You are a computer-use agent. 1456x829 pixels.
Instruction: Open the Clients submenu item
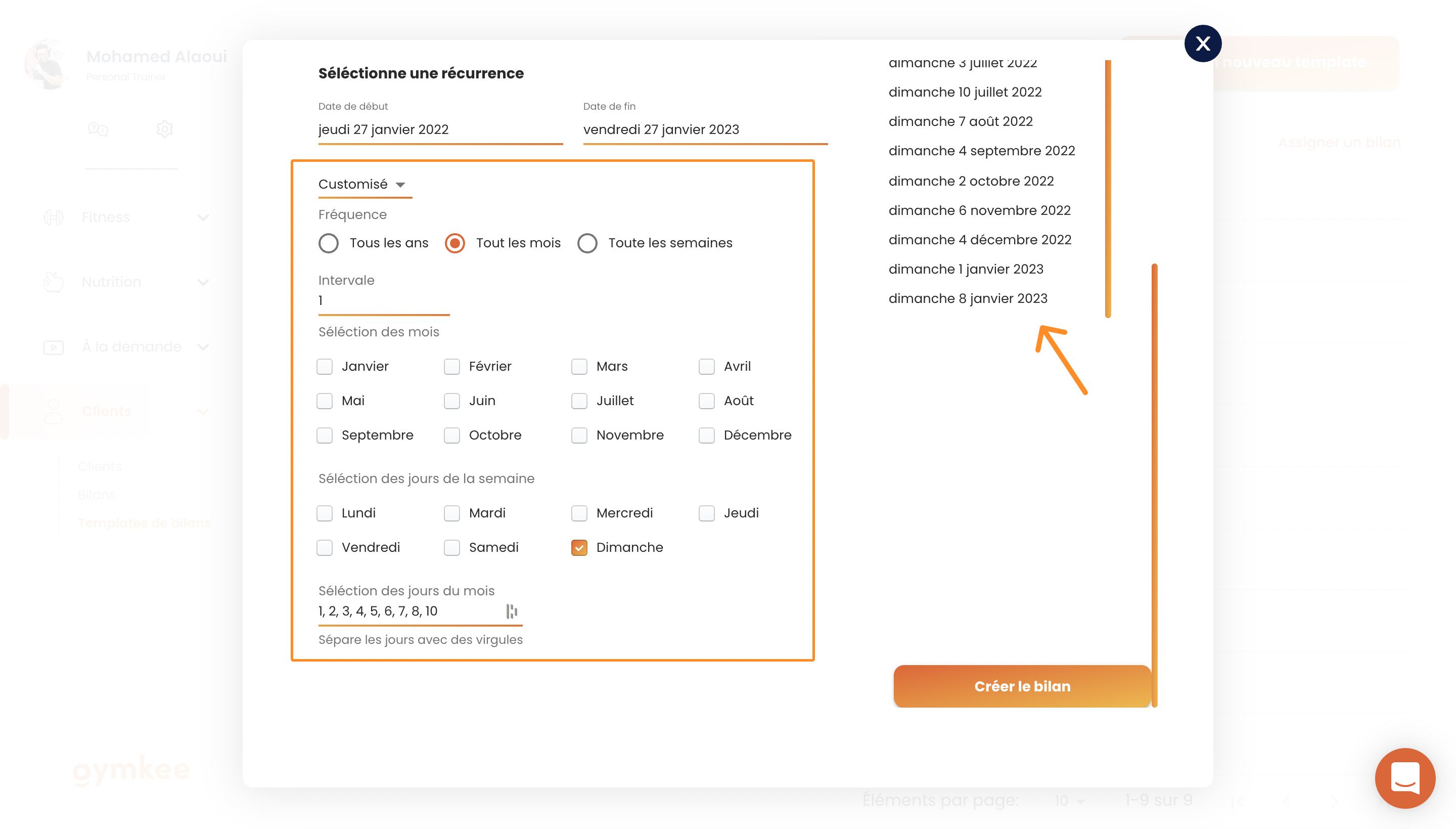coord(100,466)
